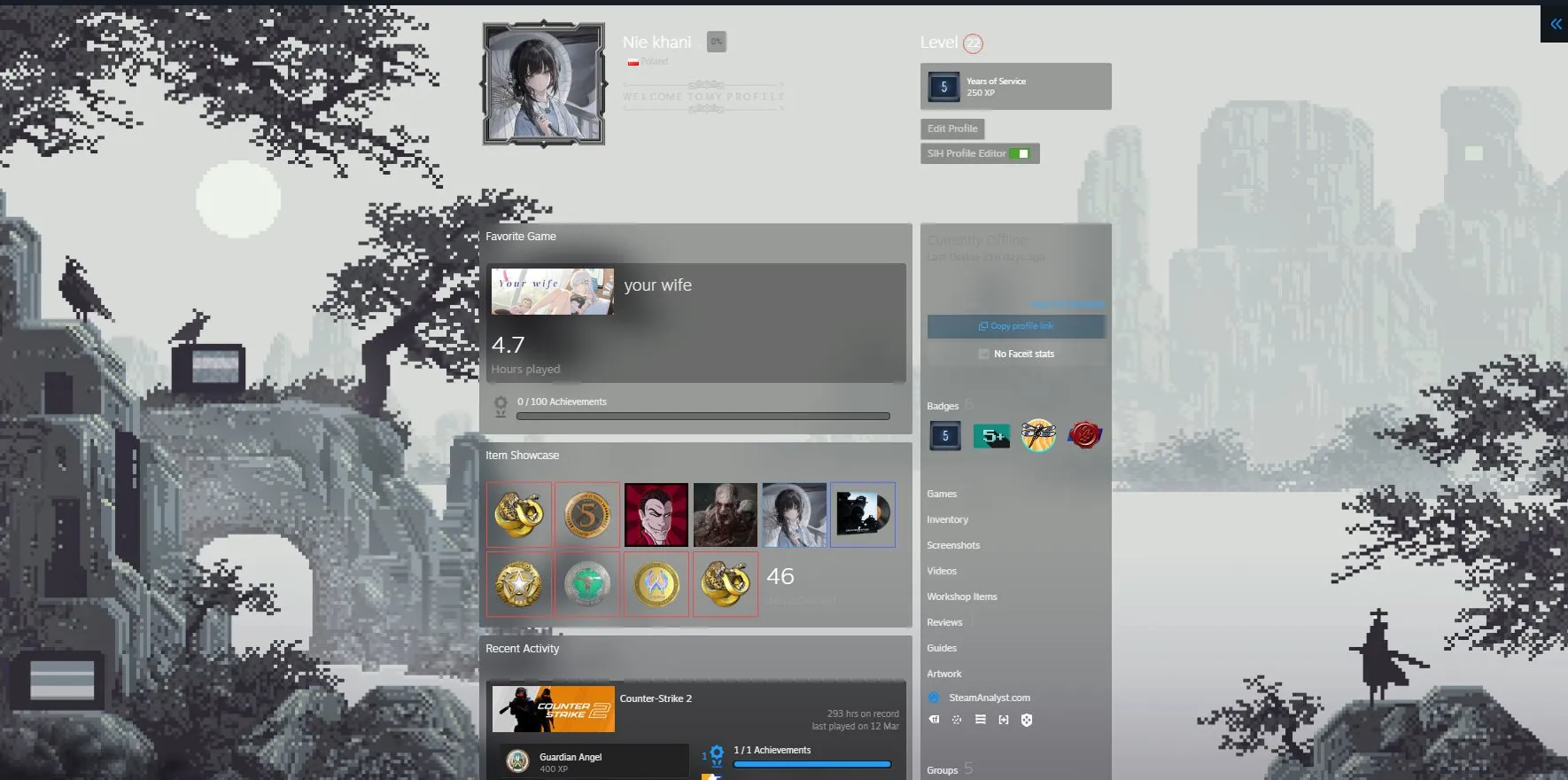Open the Level 22 badge circle
The image size is (1568, 780).
pyautogui.click(x=973, y=43)
